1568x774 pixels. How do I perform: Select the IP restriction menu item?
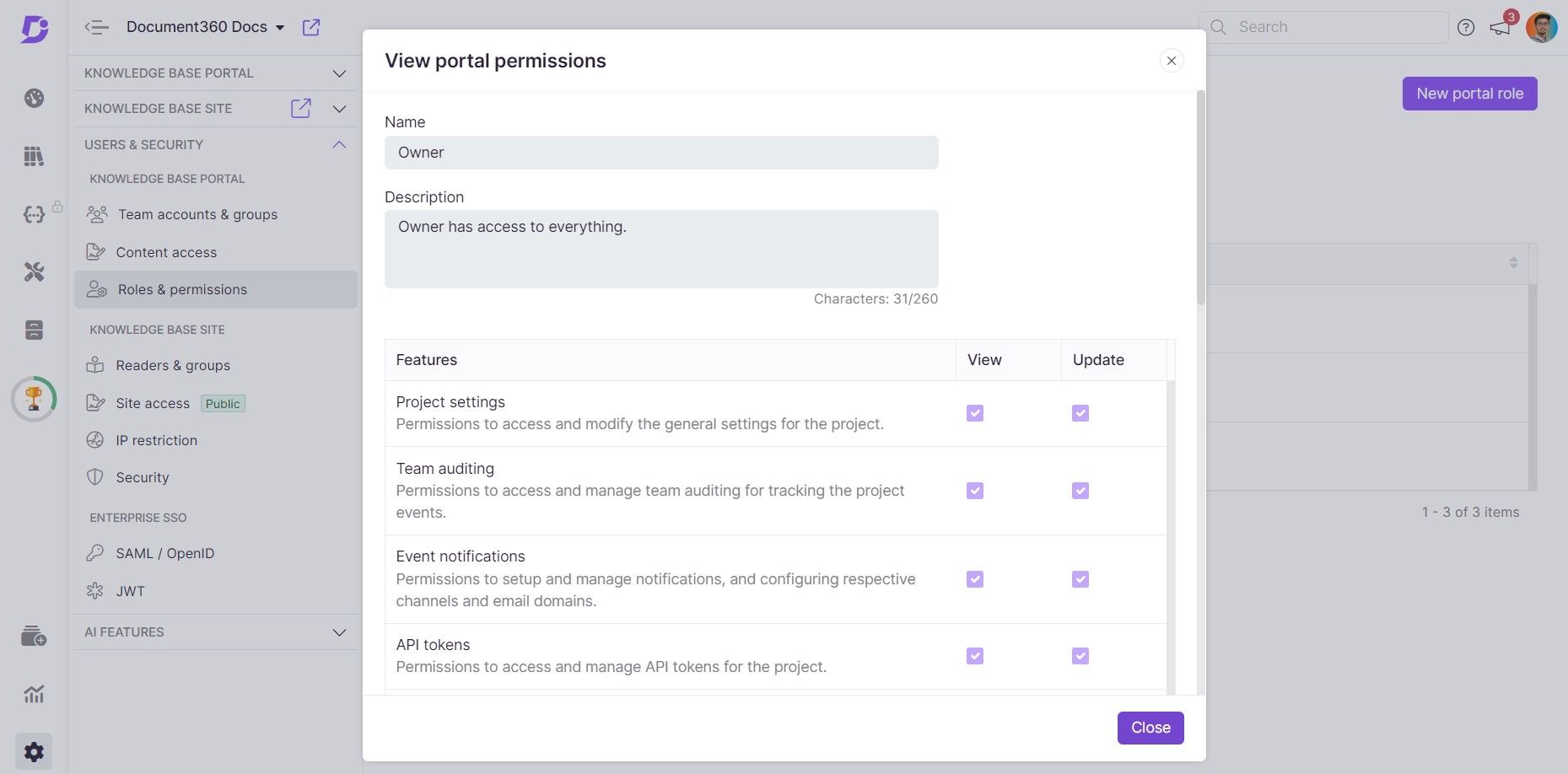click(156, 440)
